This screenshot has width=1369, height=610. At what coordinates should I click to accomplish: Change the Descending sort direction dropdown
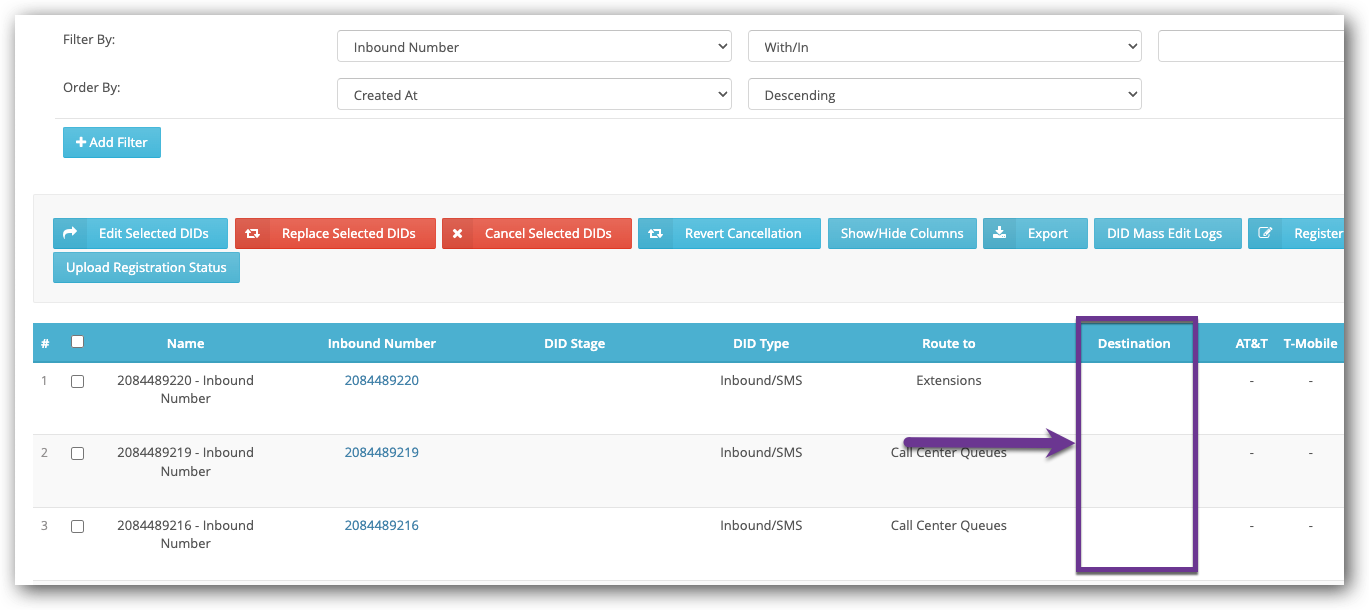click(944, 95)
